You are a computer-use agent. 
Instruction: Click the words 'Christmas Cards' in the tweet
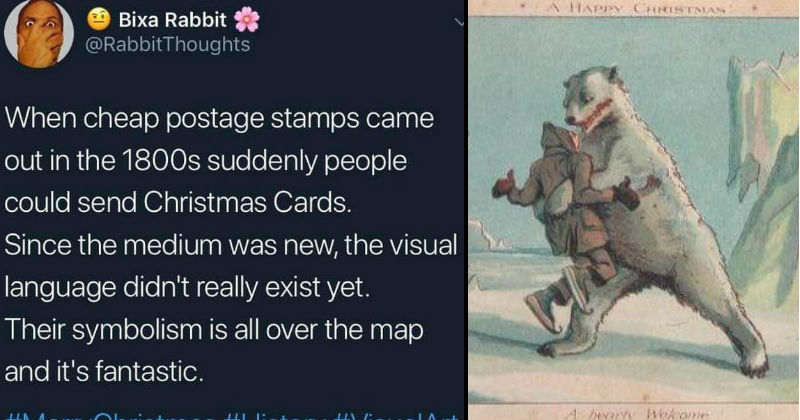tap(247, 203)
